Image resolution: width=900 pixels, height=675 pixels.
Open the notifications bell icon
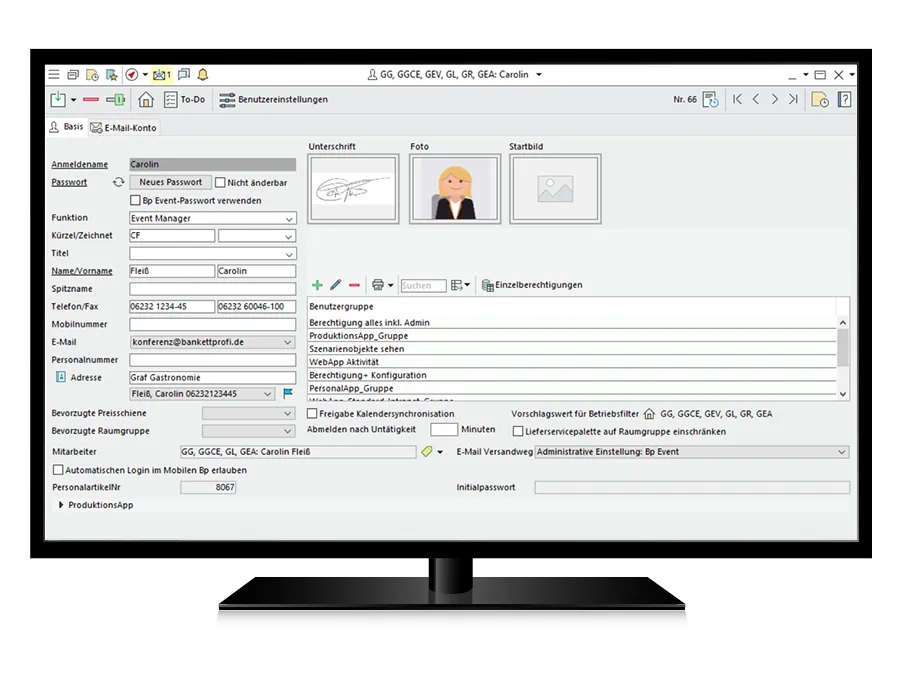click(203, 74)
